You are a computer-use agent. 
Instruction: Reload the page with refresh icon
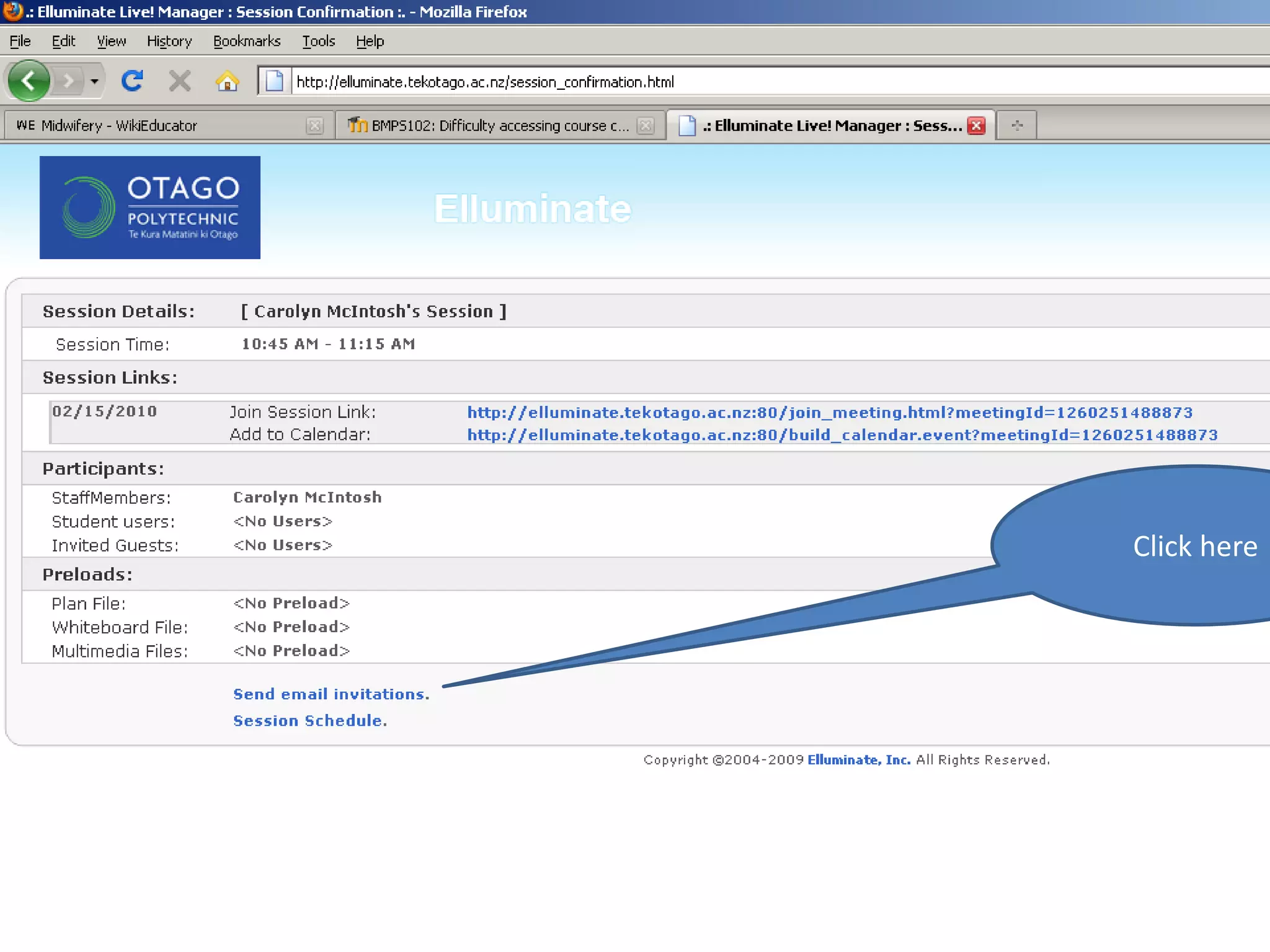click(x=132, y=81)
